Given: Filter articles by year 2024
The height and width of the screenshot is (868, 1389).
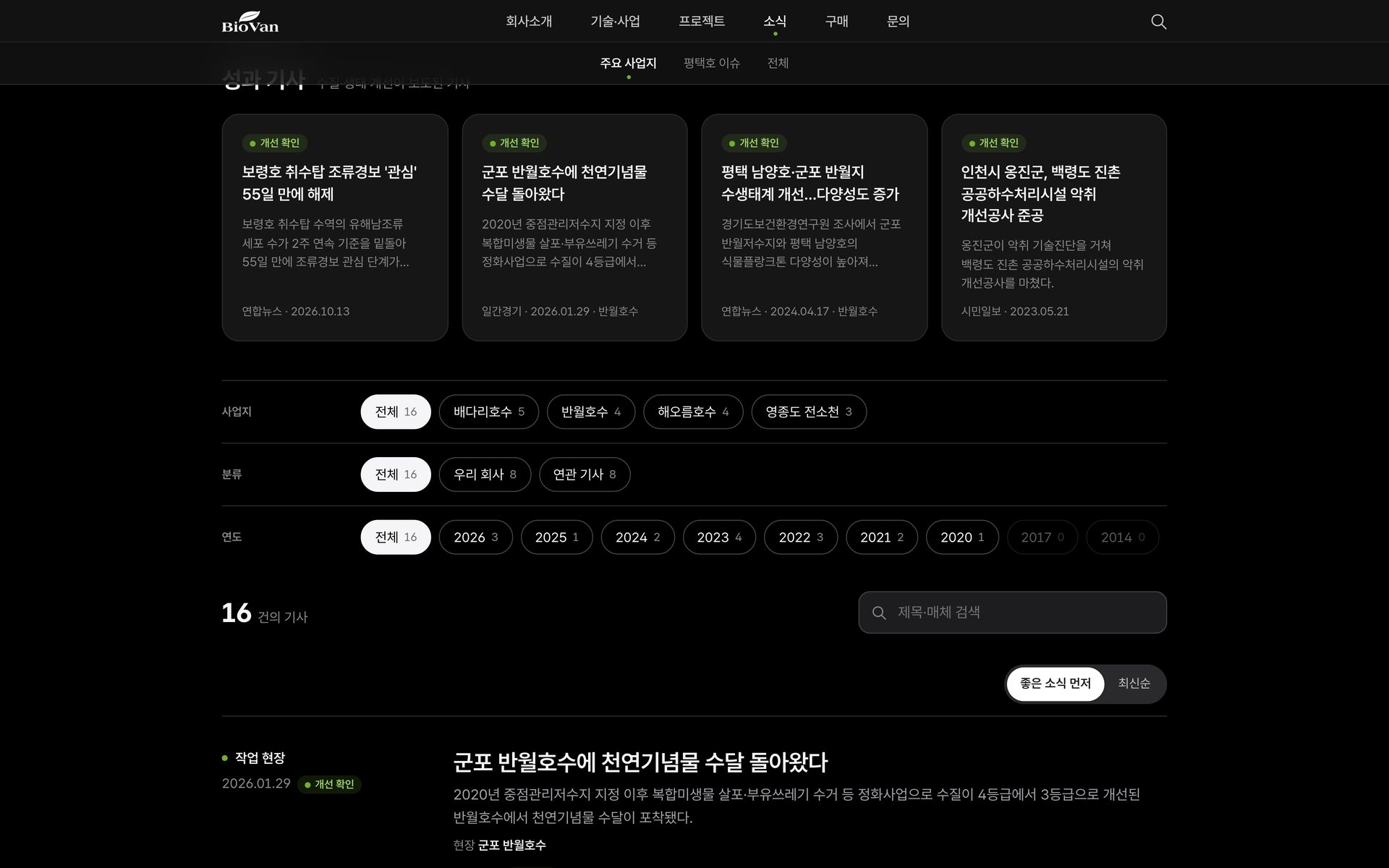Looking at the screenshot, I should click(x=637, y=537).
